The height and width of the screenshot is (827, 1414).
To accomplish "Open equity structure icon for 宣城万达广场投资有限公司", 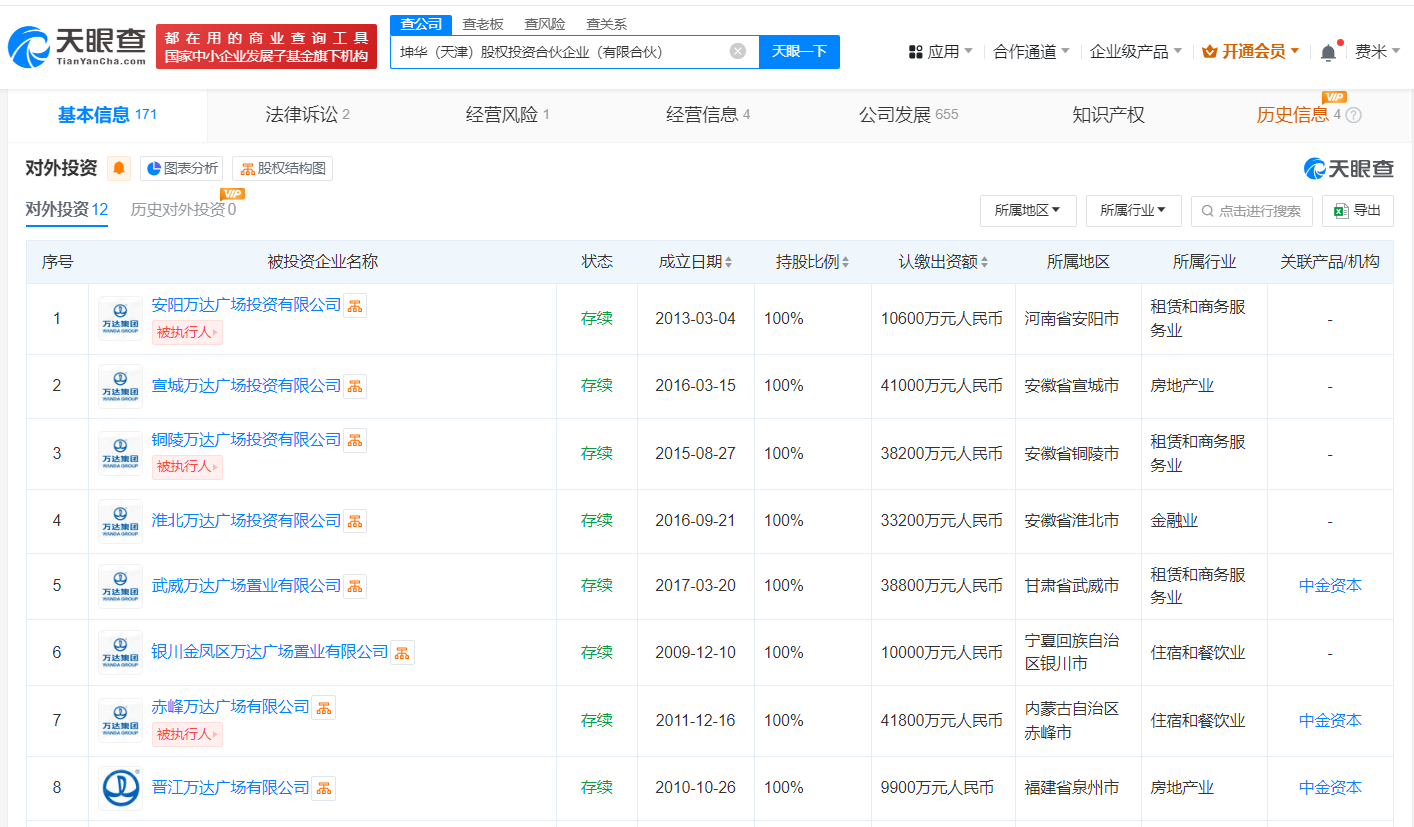I will [x=355, y=386].
